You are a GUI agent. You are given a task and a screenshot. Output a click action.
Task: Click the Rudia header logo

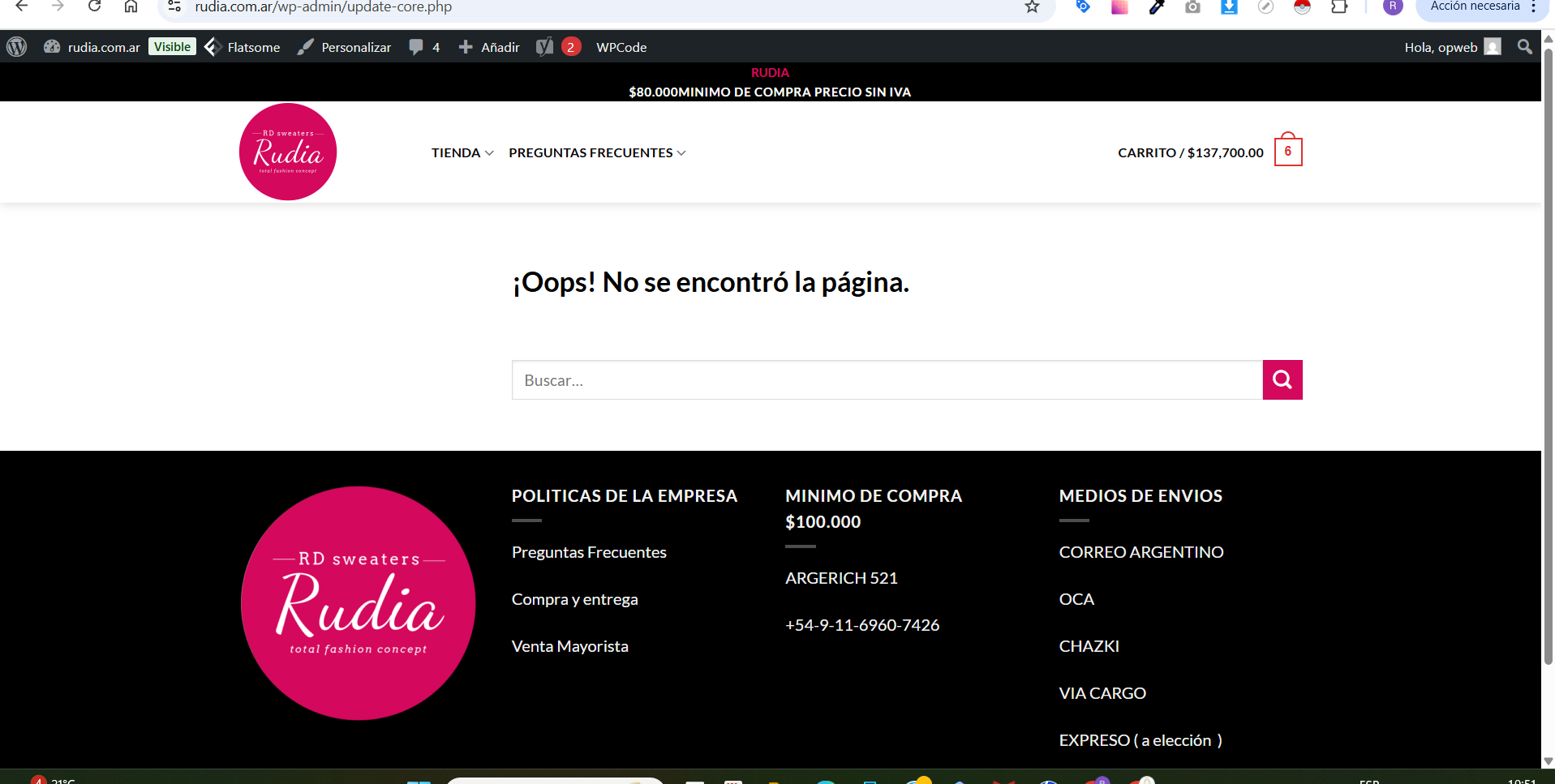click(288, 152)
